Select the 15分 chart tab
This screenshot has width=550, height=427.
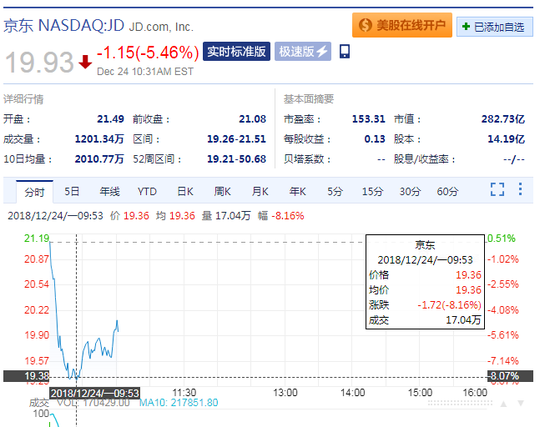(373, 192)
